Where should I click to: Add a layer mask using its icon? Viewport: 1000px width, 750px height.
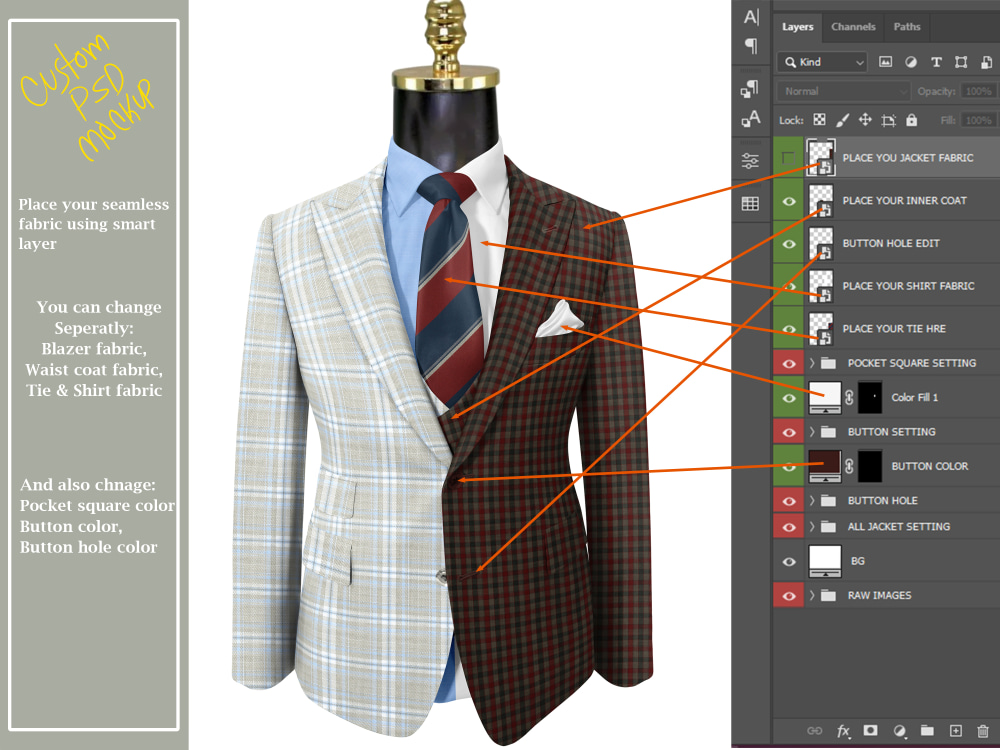(x=870, y=730)
